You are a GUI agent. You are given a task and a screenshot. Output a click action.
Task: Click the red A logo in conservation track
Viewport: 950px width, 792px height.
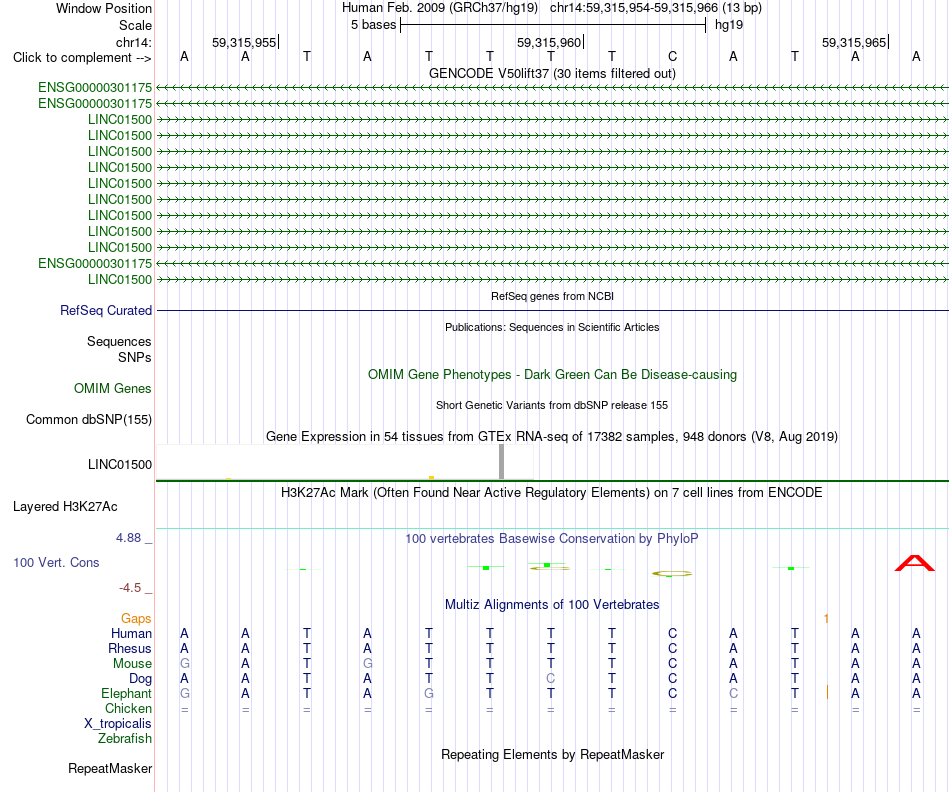point(915,563)
